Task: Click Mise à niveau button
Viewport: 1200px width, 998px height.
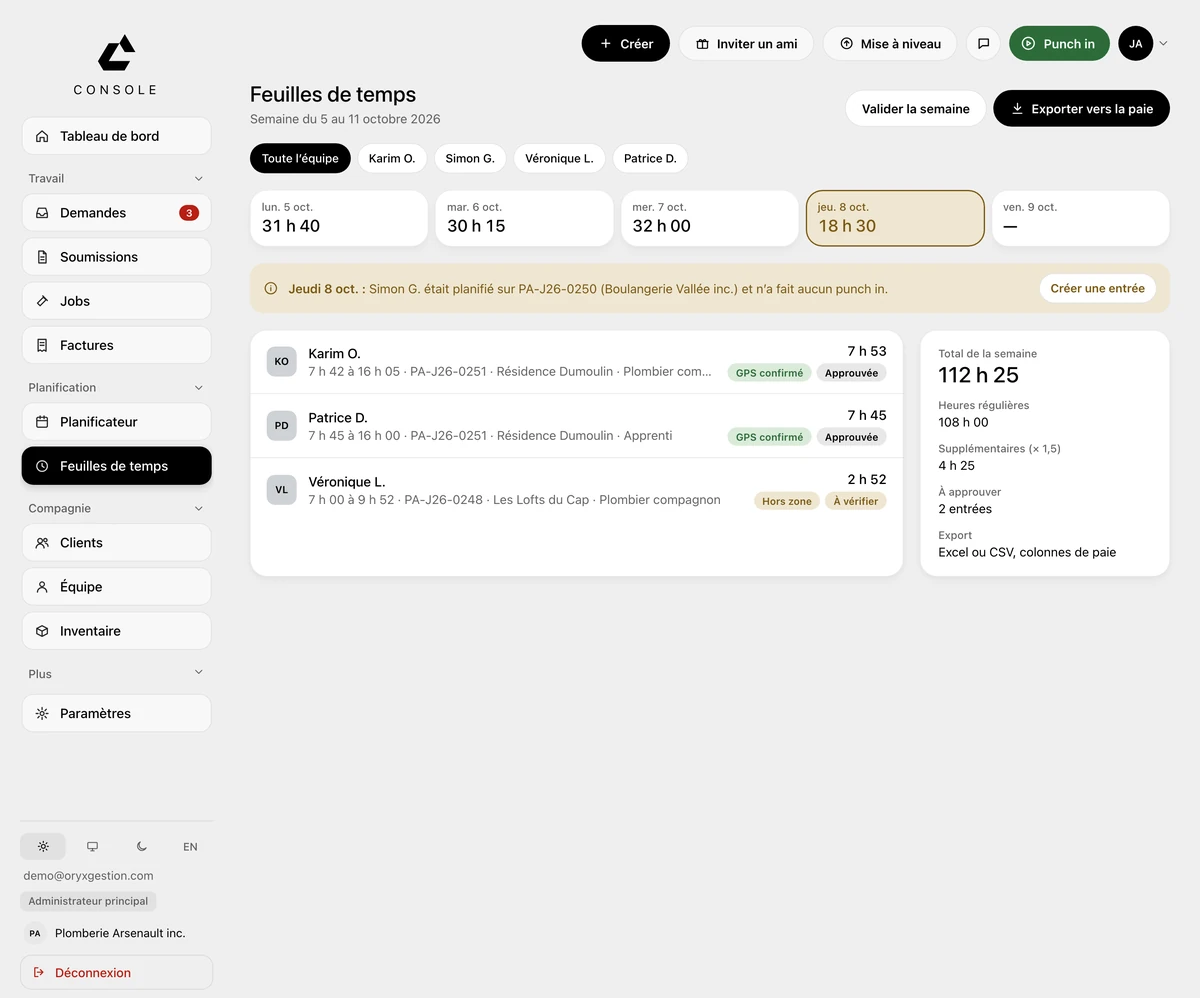Action: pyautogui.click(x=890, y=44)
